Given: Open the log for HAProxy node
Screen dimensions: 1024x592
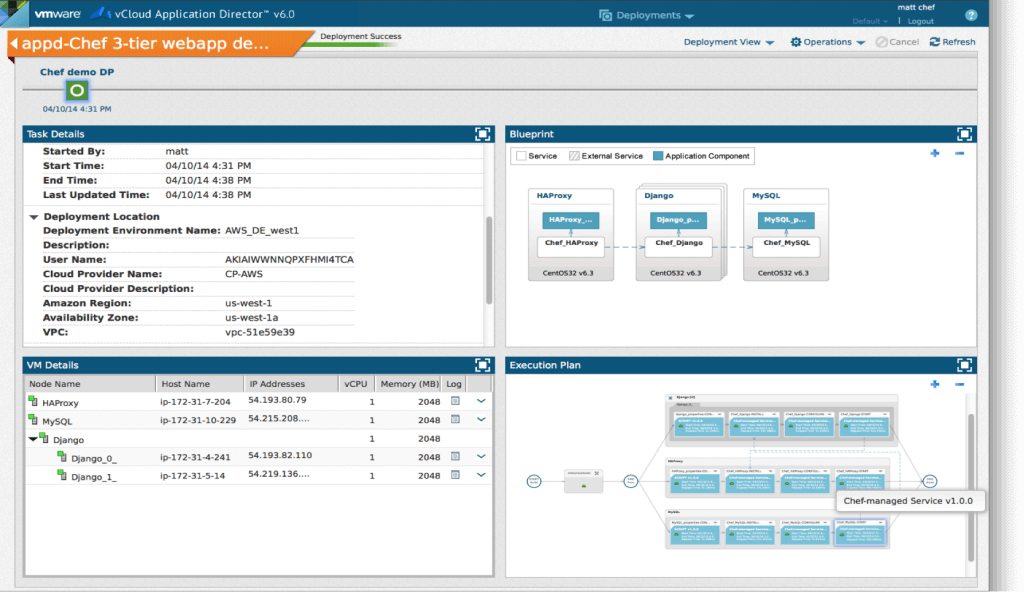Looking at the screenshot, I should (x=455, y=401).
